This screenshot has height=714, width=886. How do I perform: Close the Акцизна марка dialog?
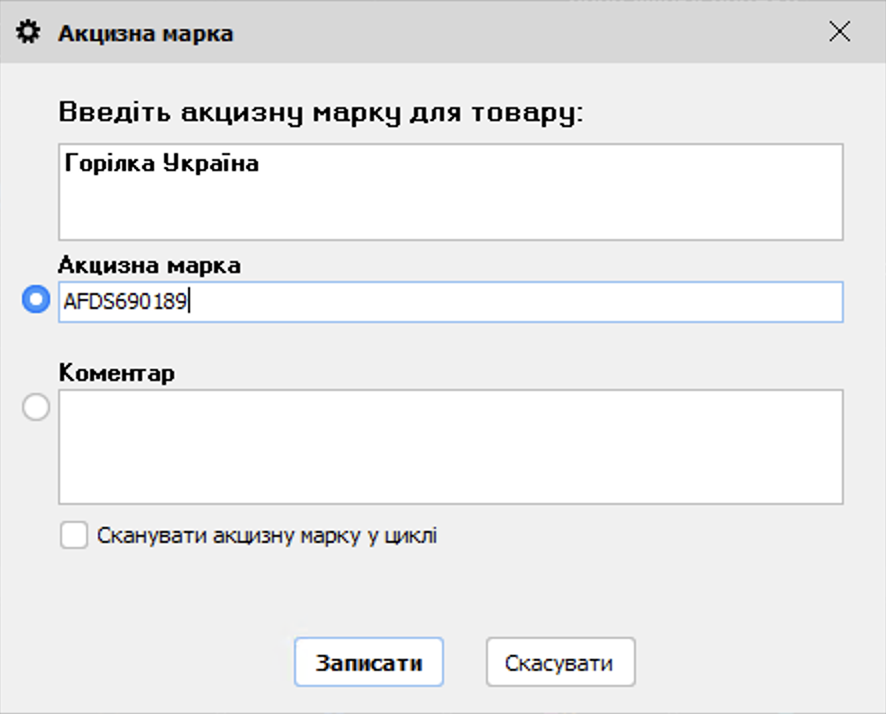click(840, 32)
